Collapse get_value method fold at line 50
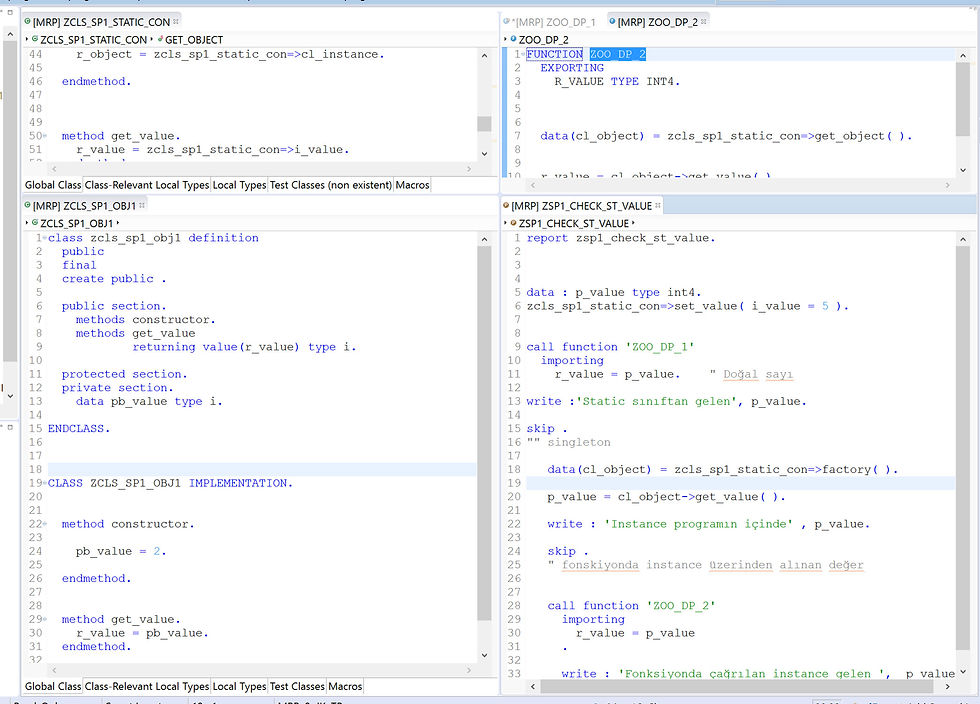Screen dimensions: 980x704 [45, 136]
